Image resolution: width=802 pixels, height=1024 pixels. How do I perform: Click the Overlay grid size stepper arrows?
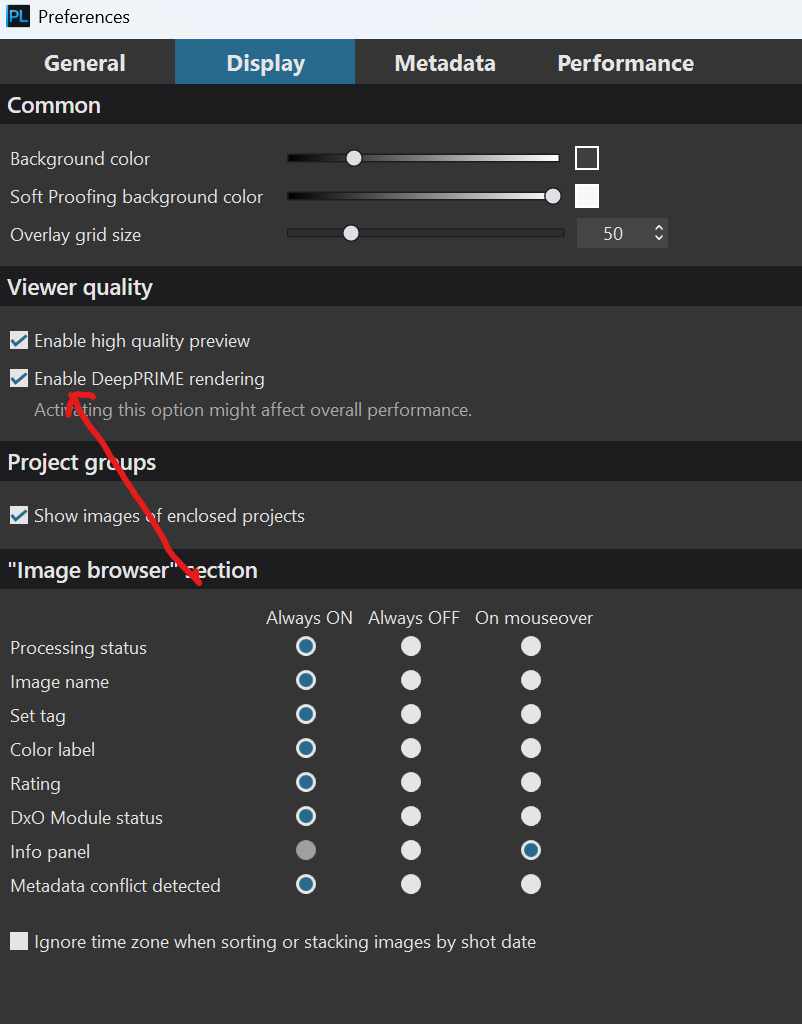click(658, 233)
